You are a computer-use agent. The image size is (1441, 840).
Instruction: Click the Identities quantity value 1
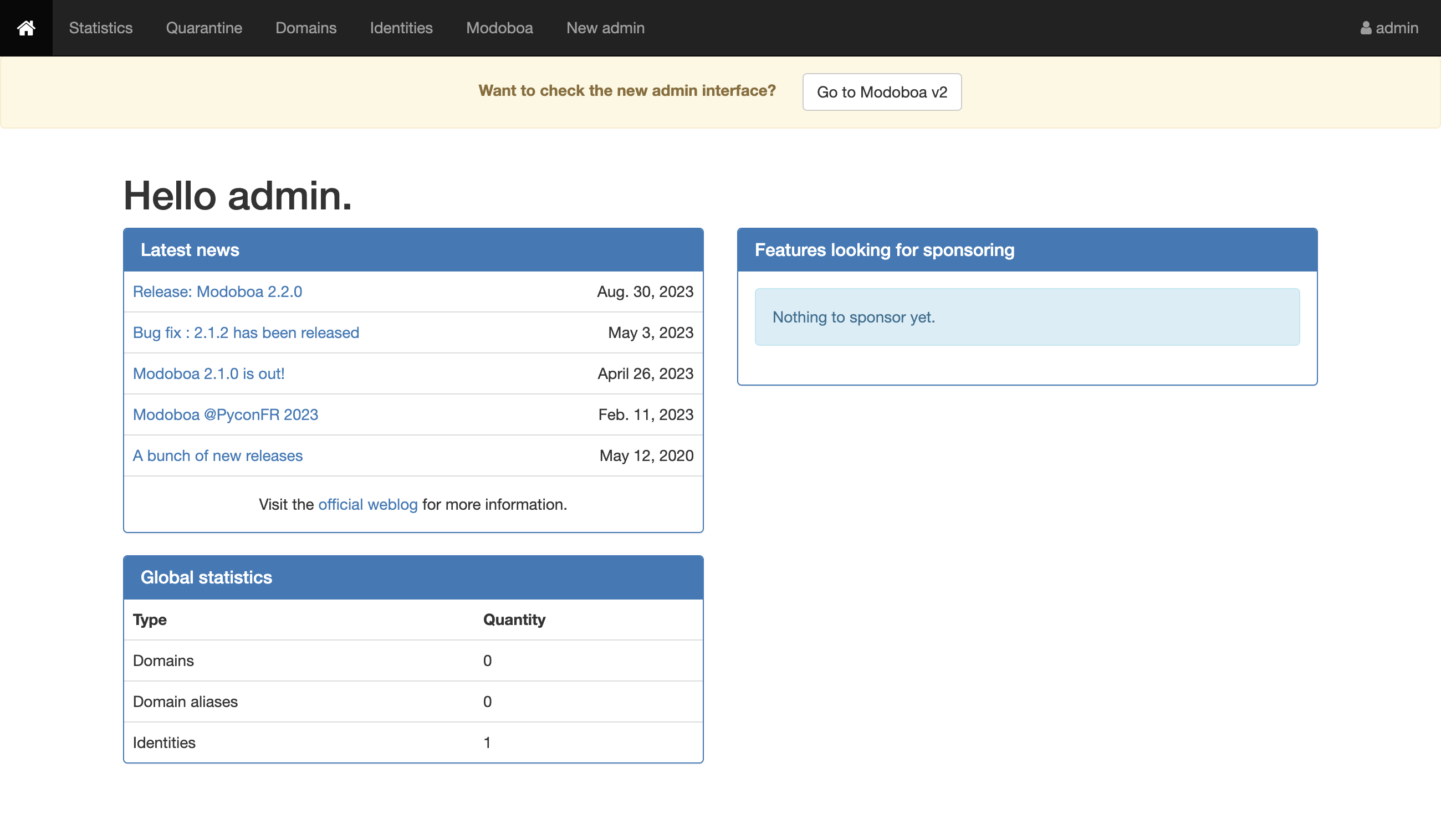(x=487, y=743)
